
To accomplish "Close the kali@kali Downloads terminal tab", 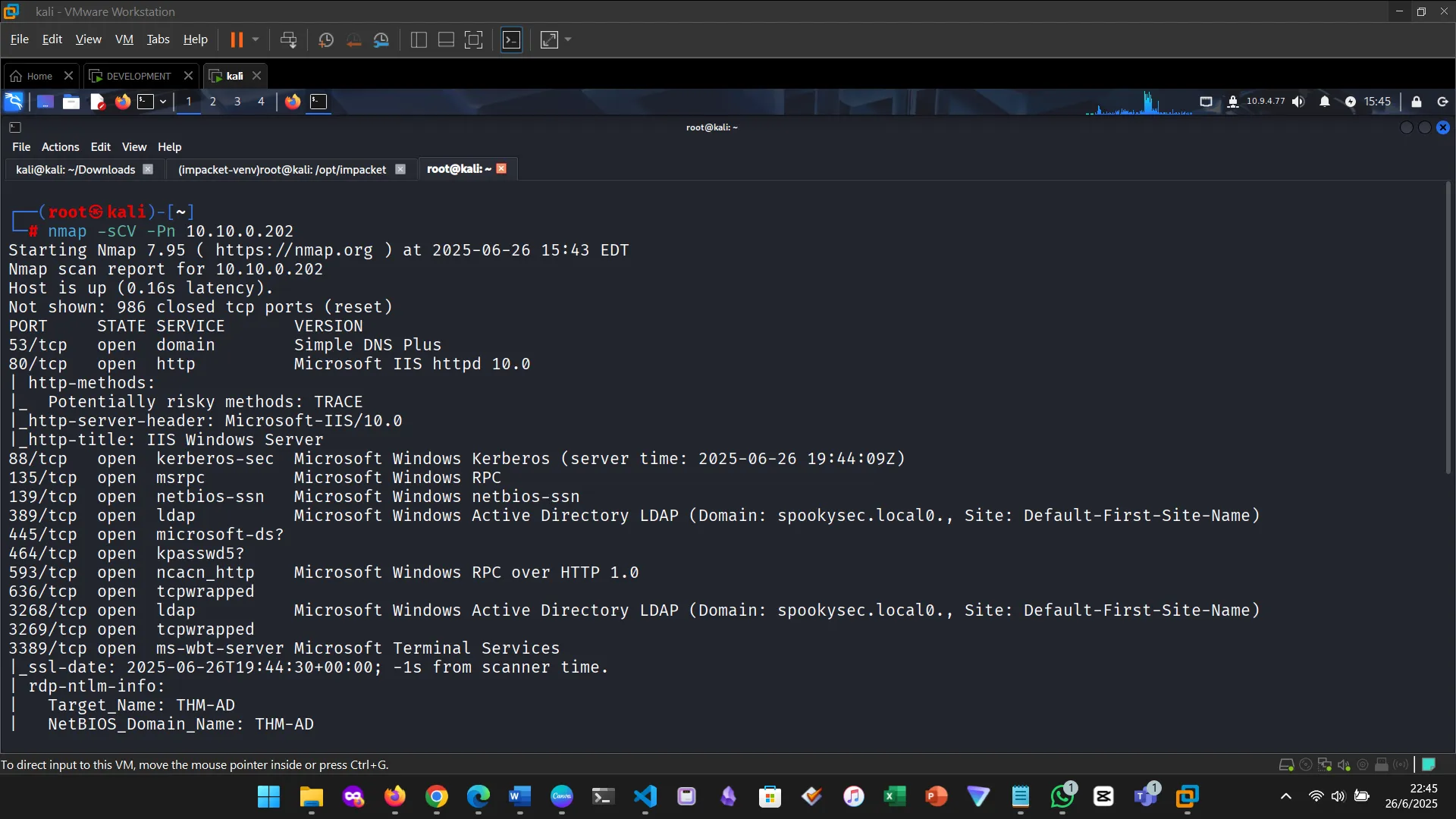I will [148, 169].
